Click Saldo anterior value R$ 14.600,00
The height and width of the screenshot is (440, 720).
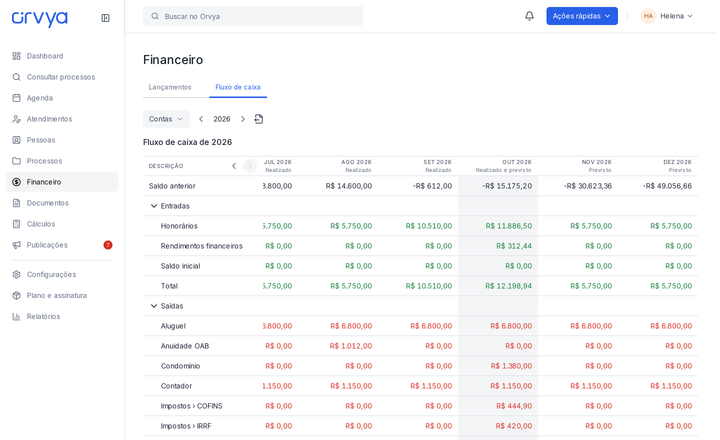[349, 186]
